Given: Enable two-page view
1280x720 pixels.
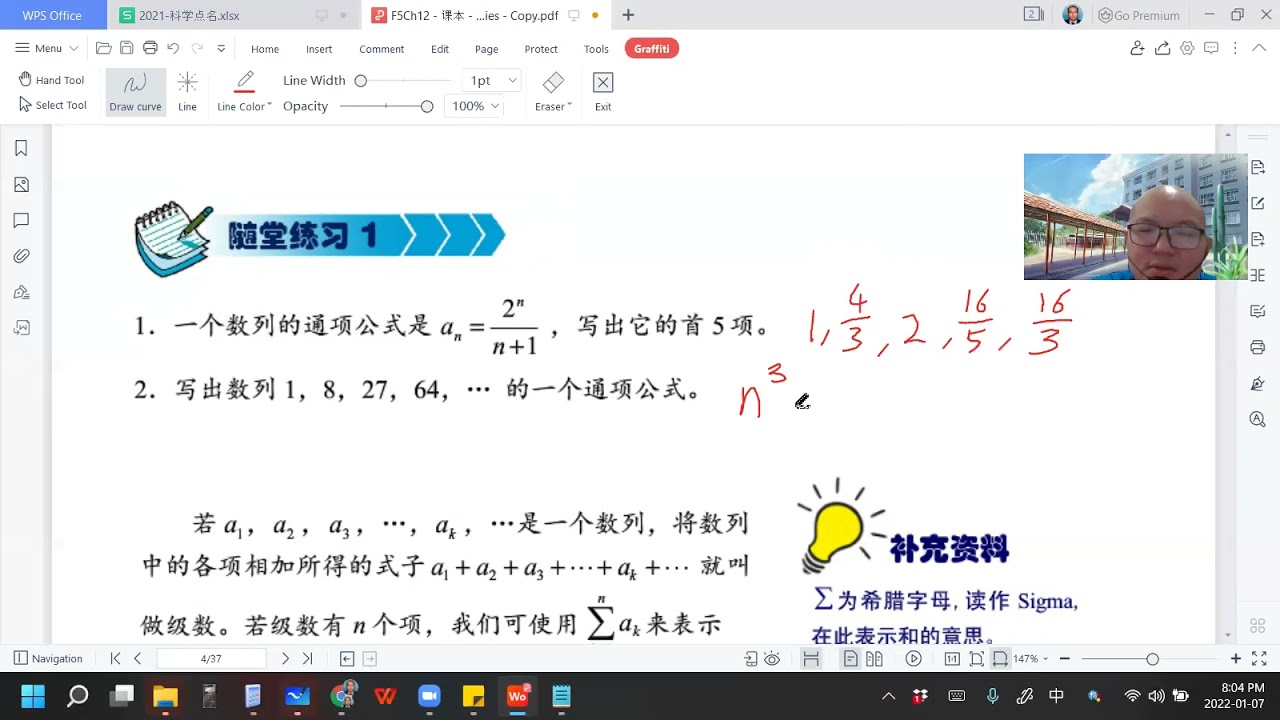Looking at the screenshot, I should pyautogui.click(x=874, y=659).
